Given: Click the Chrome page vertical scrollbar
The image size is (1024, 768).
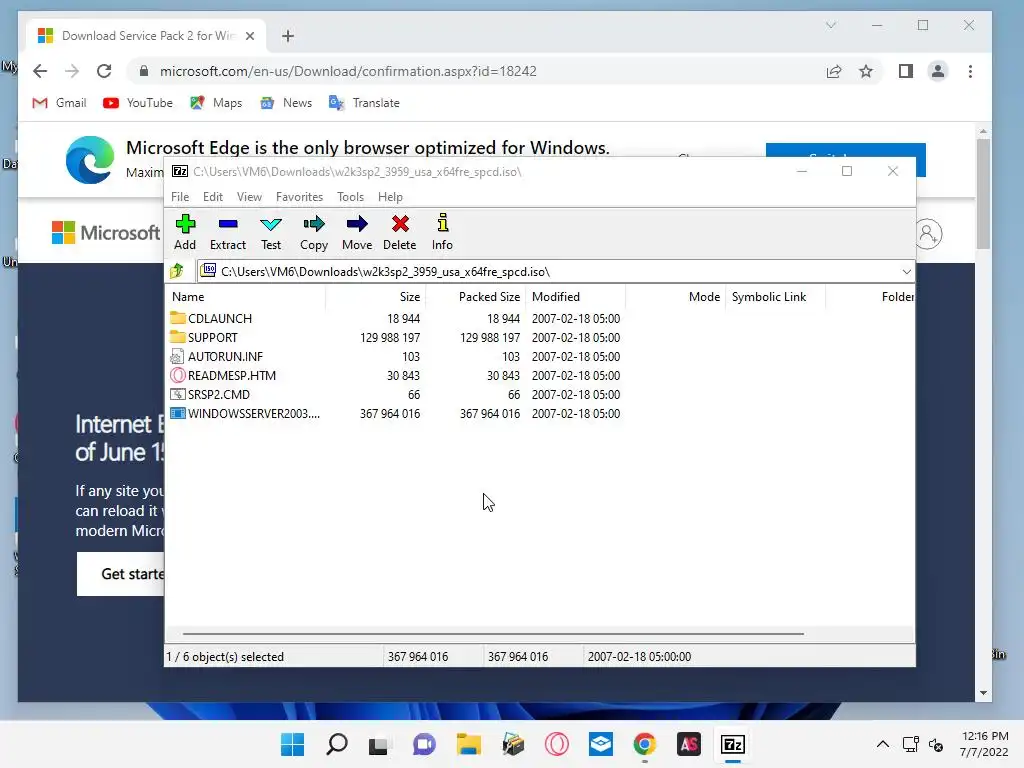Looking at the screenshot, I should [984, 194].
